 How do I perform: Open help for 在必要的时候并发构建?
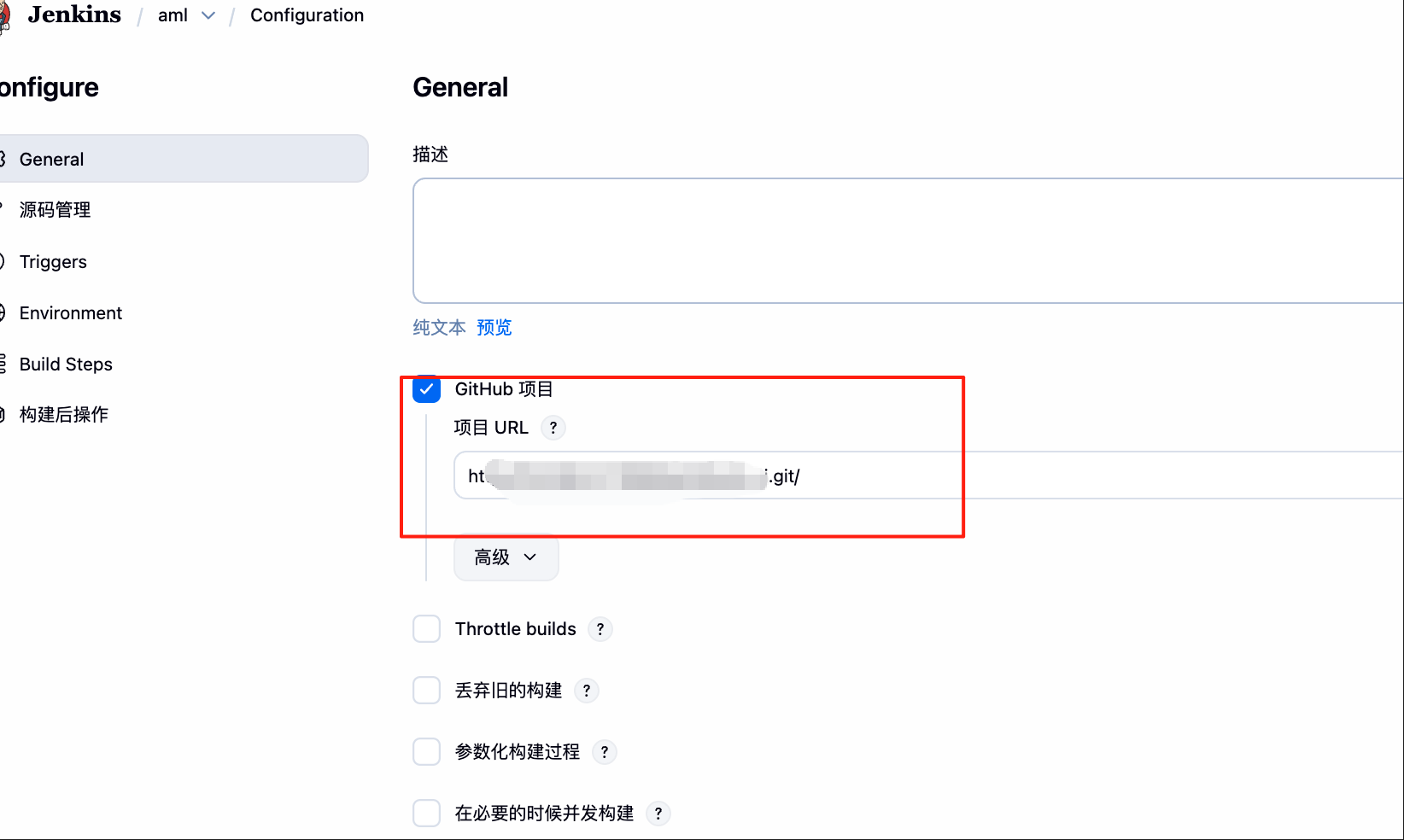658,814
